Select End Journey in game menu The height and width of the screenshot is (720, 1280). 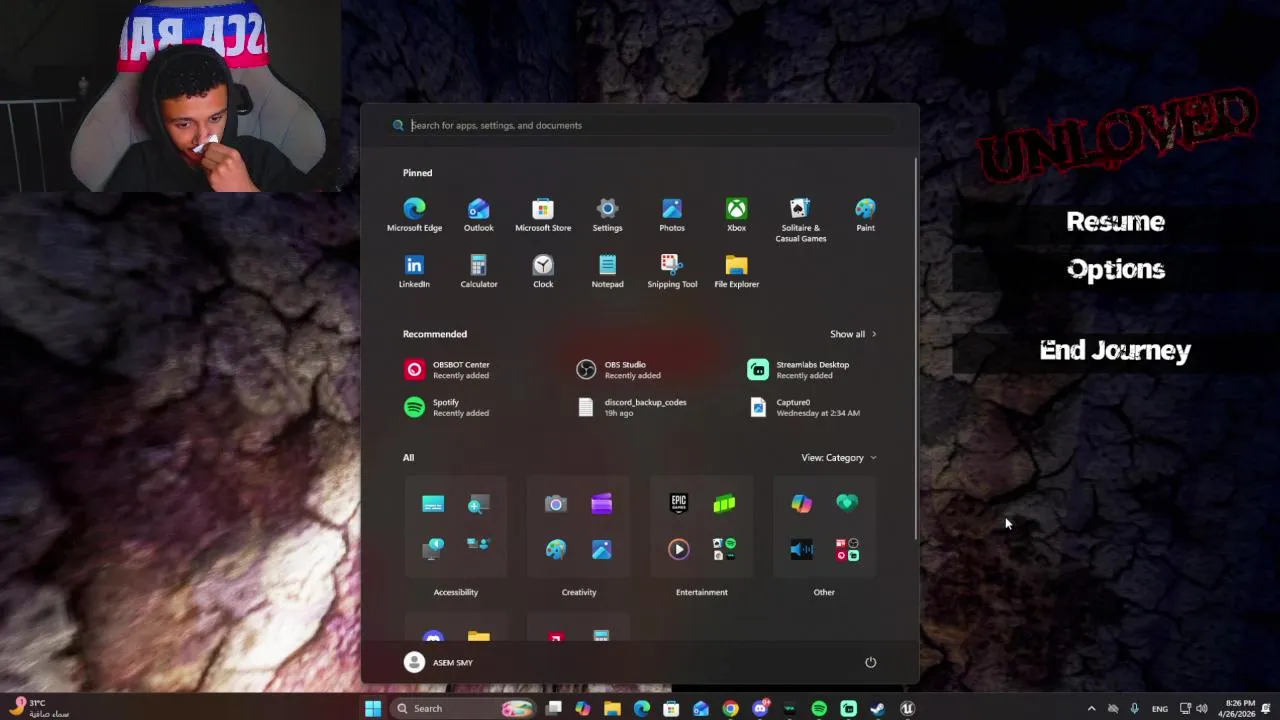point(1115,350)
